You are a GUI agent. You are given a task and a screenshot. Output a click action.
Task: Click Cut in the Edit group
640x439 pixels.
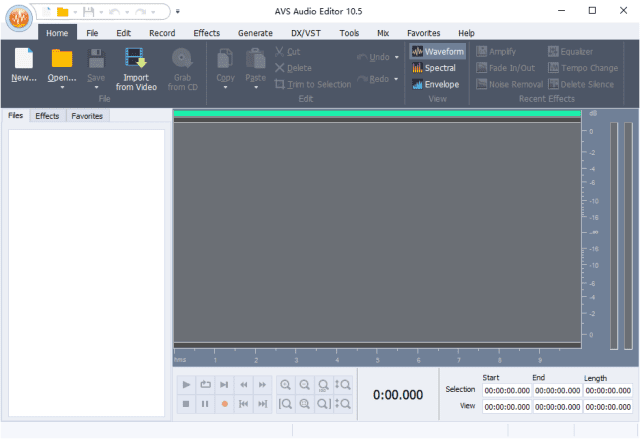[288, 52]
